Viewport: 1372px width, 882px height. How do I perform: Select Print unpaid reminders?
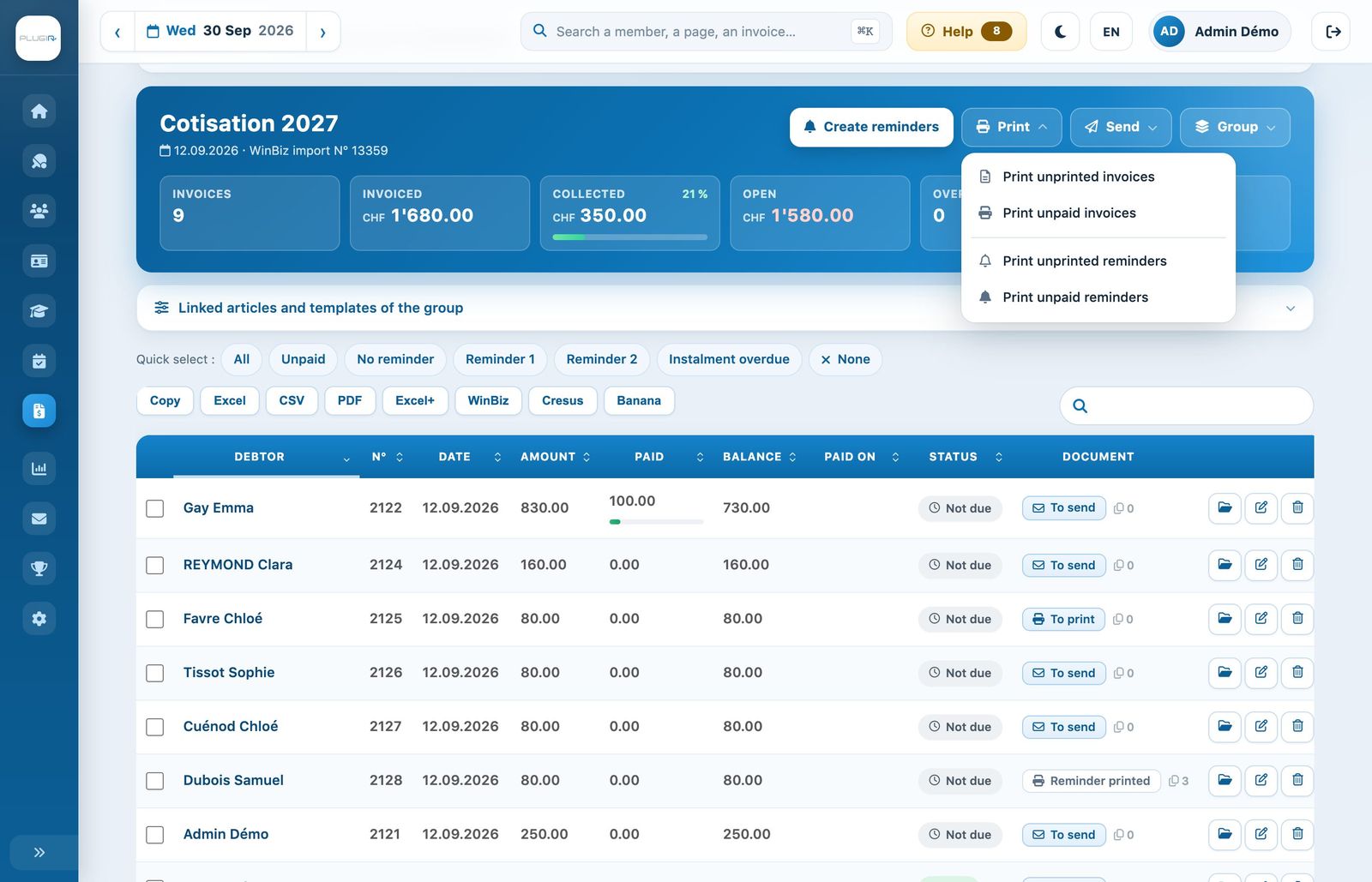click(x=1098, y=297)
